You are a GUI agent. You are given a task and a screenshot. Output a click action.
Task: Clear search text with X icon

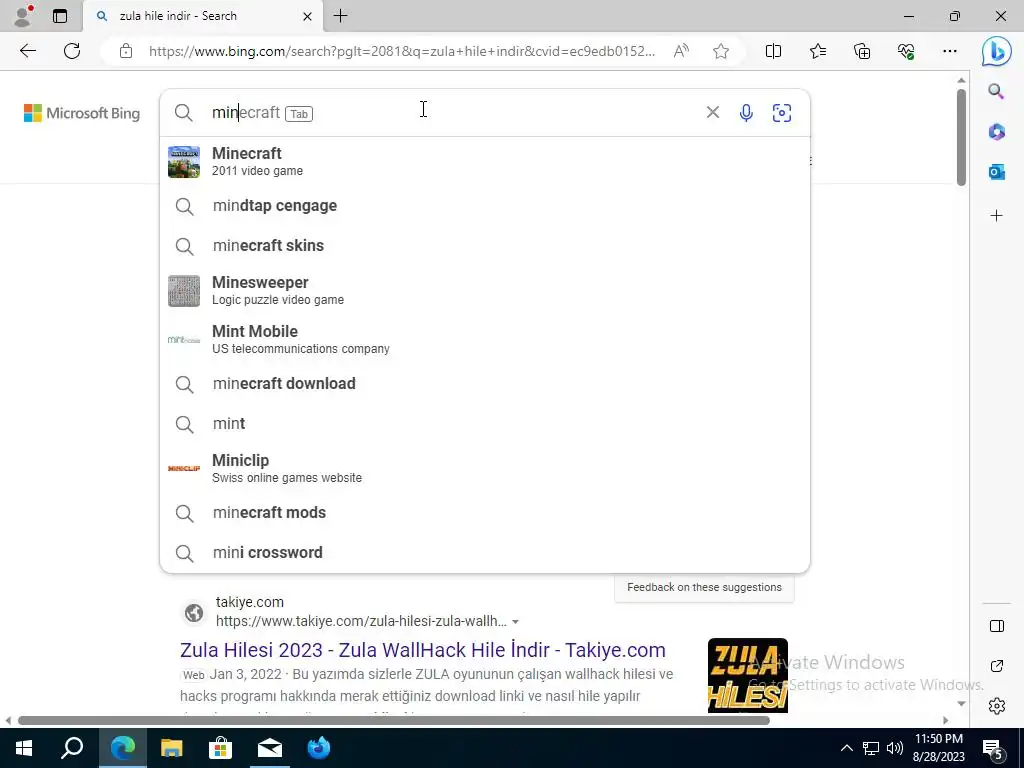pyautogui.click(x=712, y=112)
